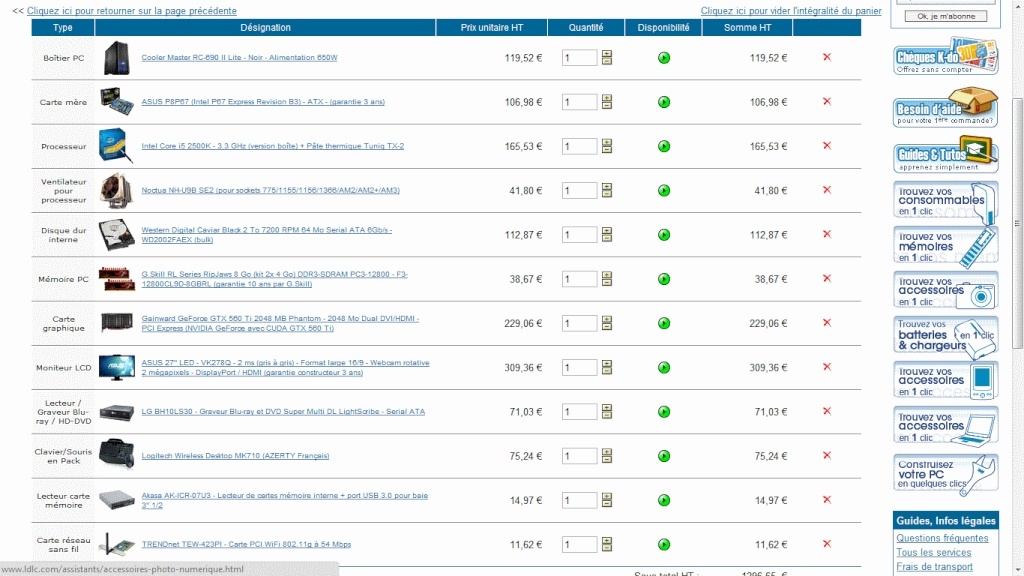Image resolution: width=1024 pixels, height=576 pixels.
Task: Adjust quantity stepper for Gainward GTX 560
Action: point(607,323)
